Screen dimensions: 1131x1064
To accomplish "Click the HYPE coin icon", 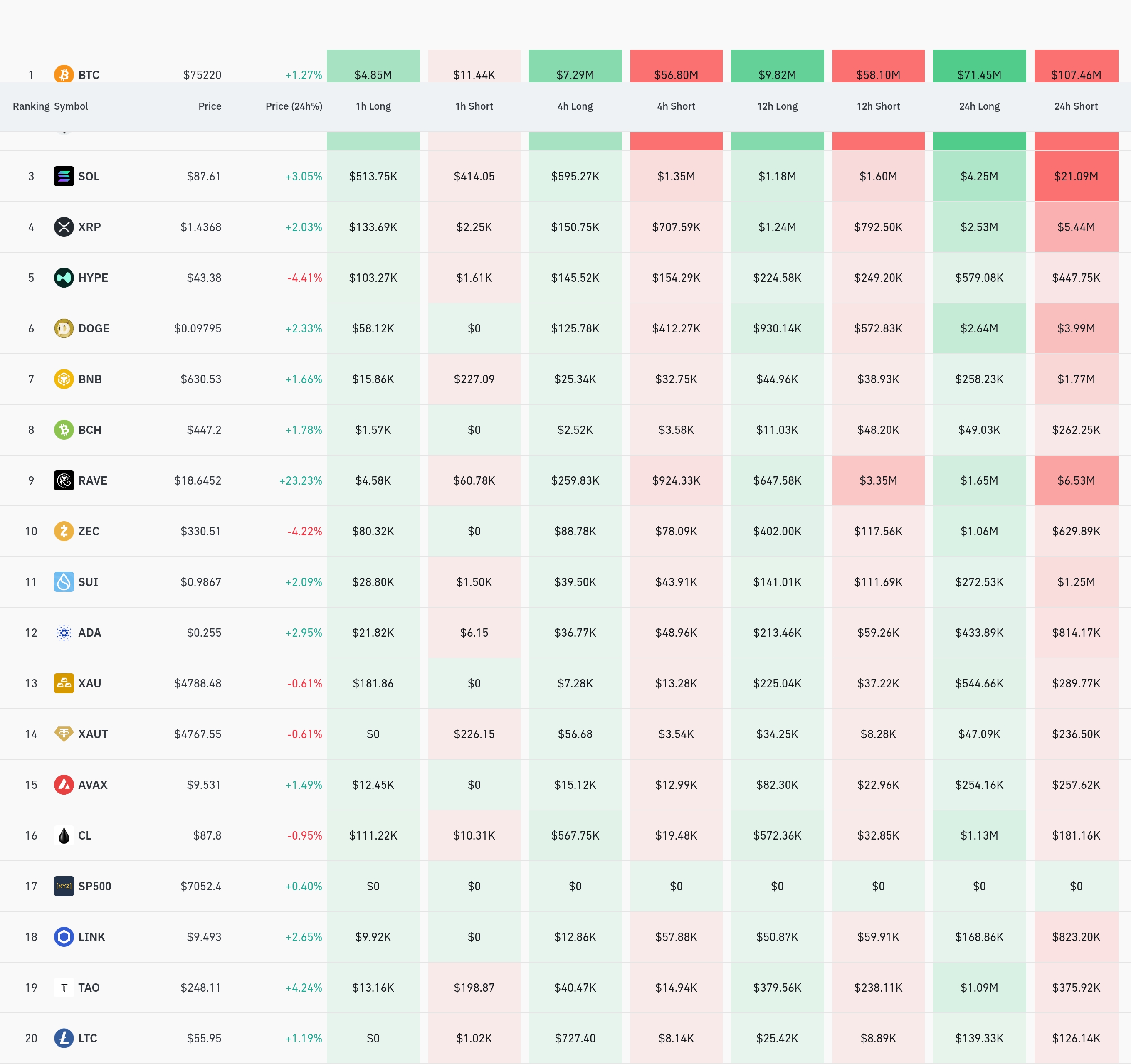I will click(x=64, y=278).
